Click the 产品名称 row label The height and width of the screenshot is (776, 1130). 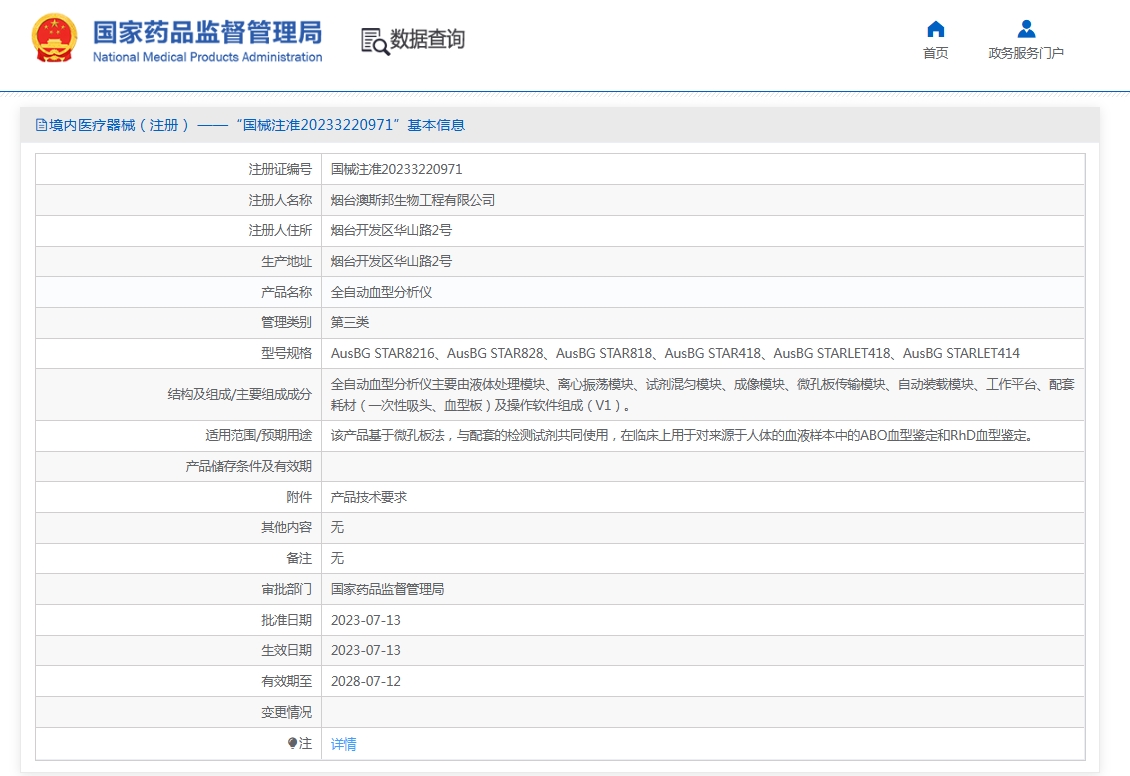286,293
